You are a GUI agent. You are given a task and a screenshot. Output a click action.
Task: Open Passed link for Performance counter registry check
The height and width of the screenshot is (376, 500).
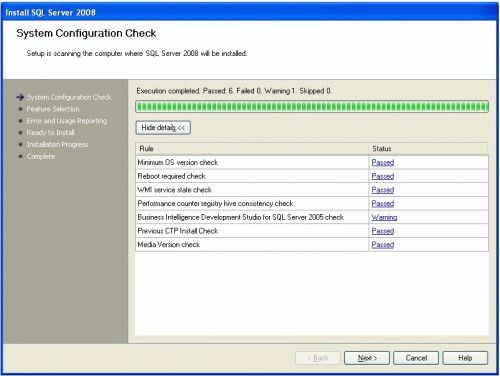coord(383,203)
